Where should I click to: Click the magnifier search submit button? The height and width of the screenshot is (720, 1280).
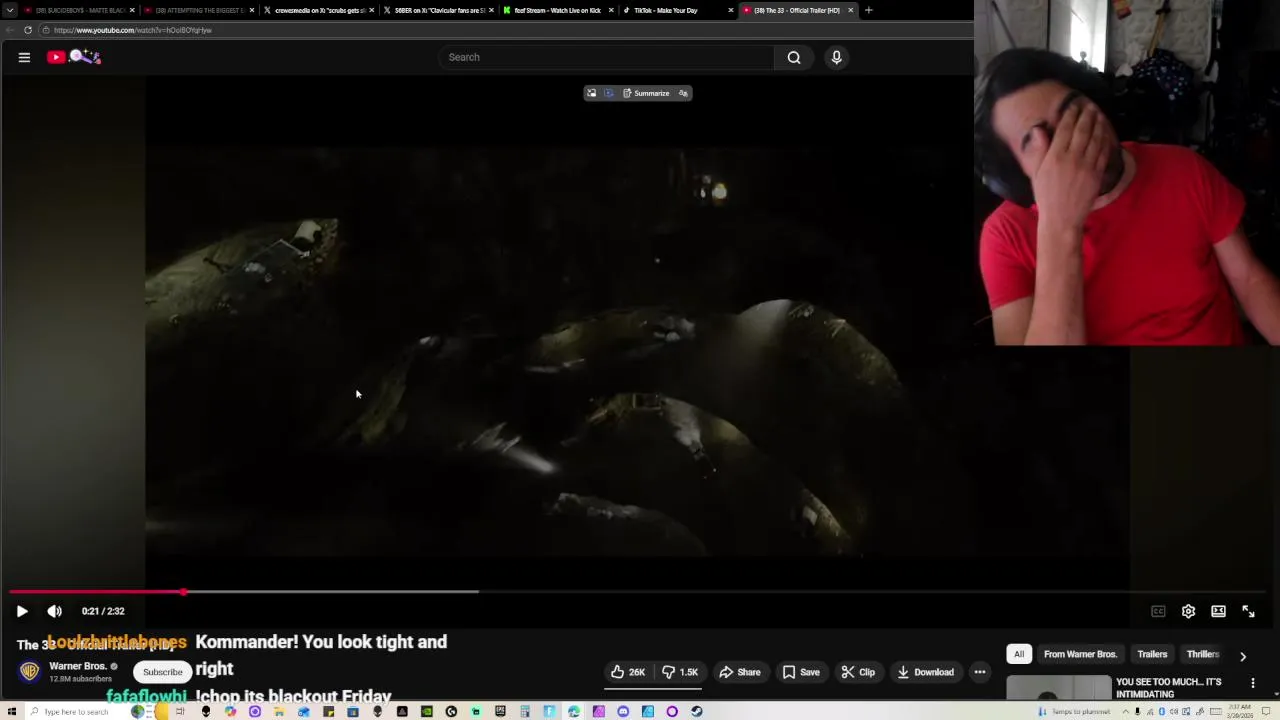tap(794, 57)
